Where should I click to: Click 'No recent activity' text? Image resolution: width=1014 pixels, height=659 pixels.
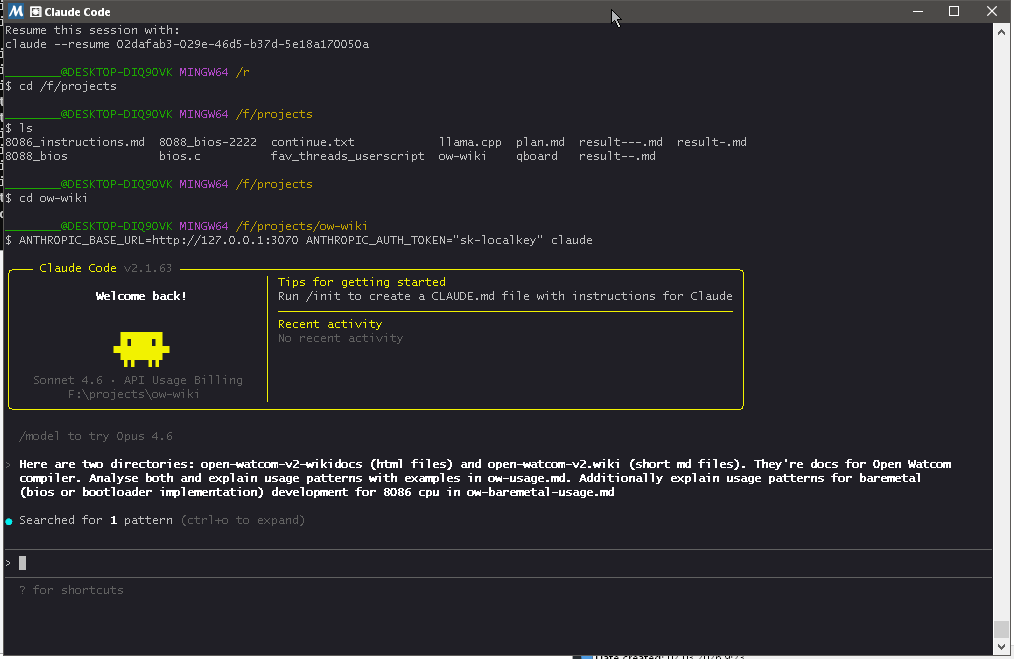[x=340, y=338]
